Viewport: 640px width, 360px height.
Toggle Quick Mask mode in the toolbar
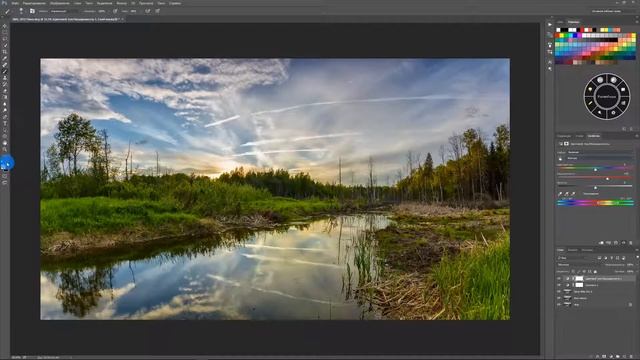click(x=4, y=176)
